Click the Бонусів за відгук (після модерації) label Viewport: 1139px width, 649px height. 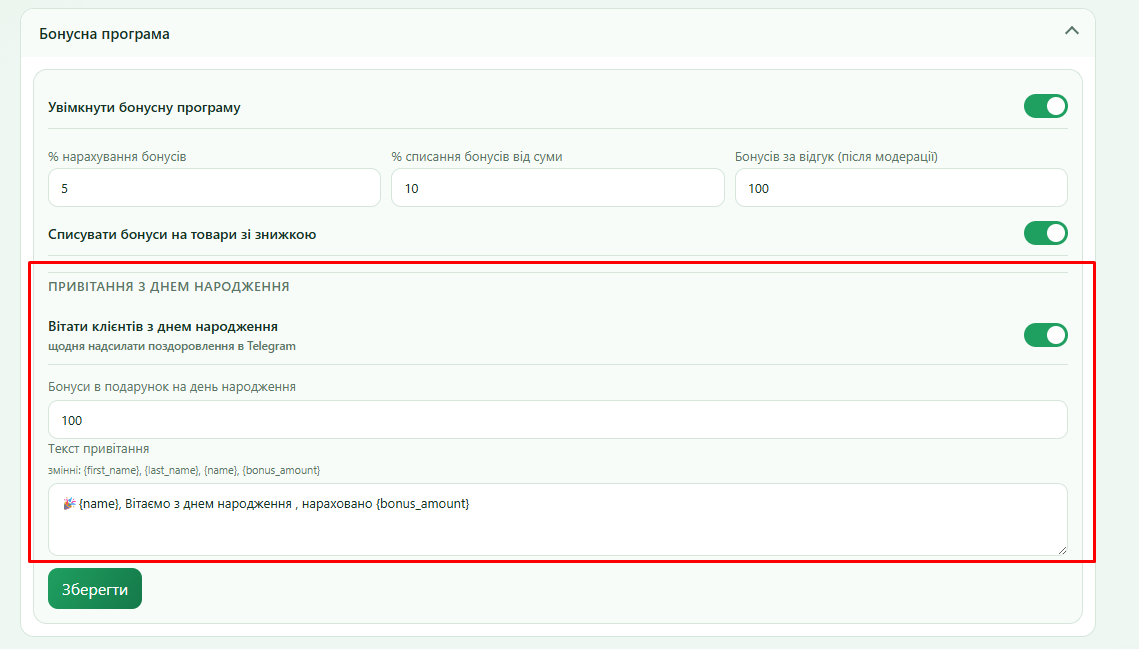tap(836, 156)
